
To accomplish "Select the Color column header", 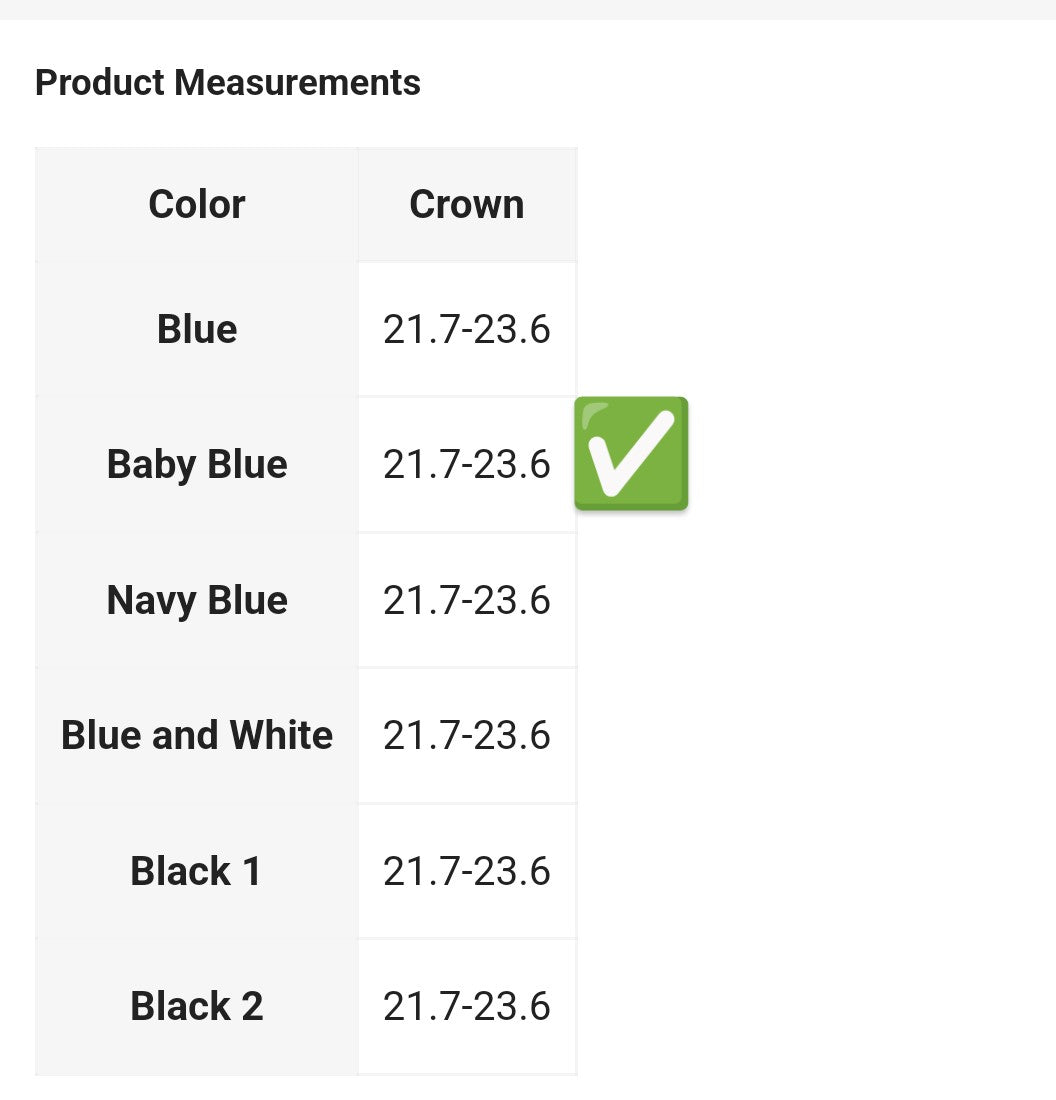I will coord(197,205).
